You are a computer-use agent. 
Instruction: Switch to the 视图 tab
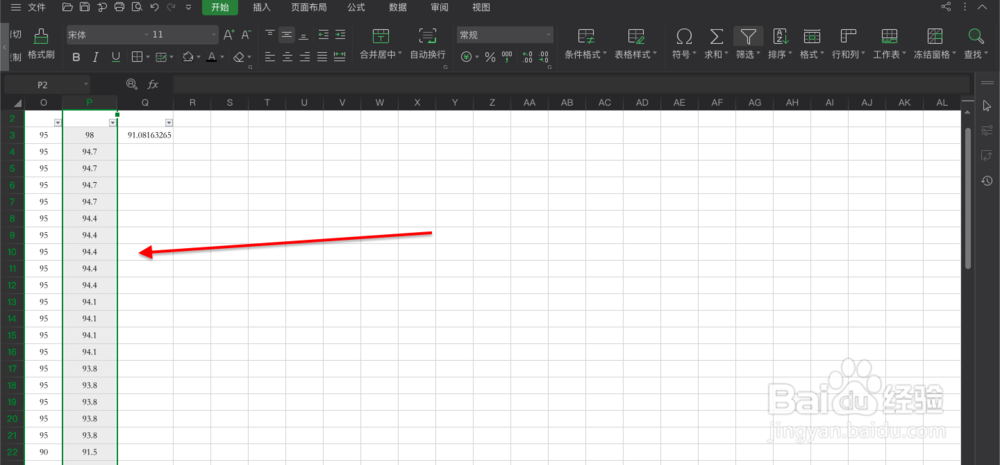(x=481, y=8)
